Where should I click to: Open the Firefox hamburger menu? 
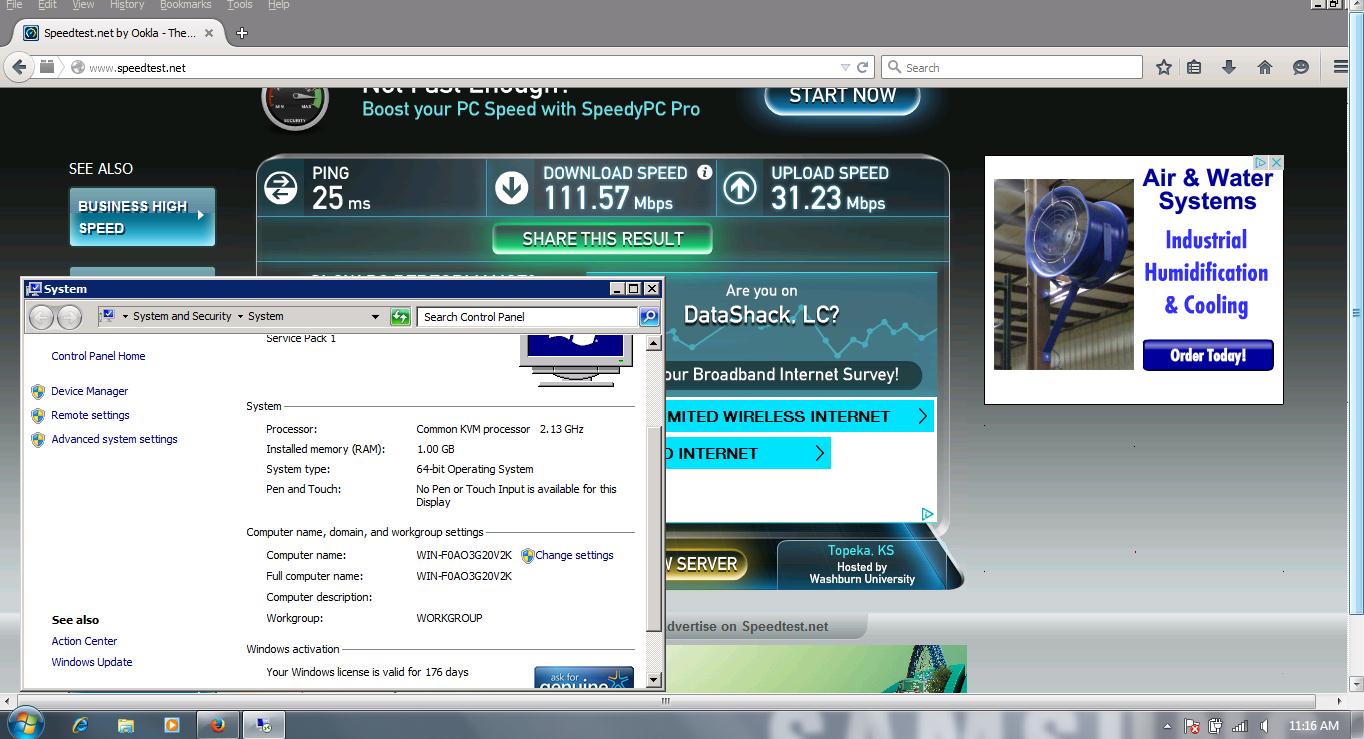1342,67
